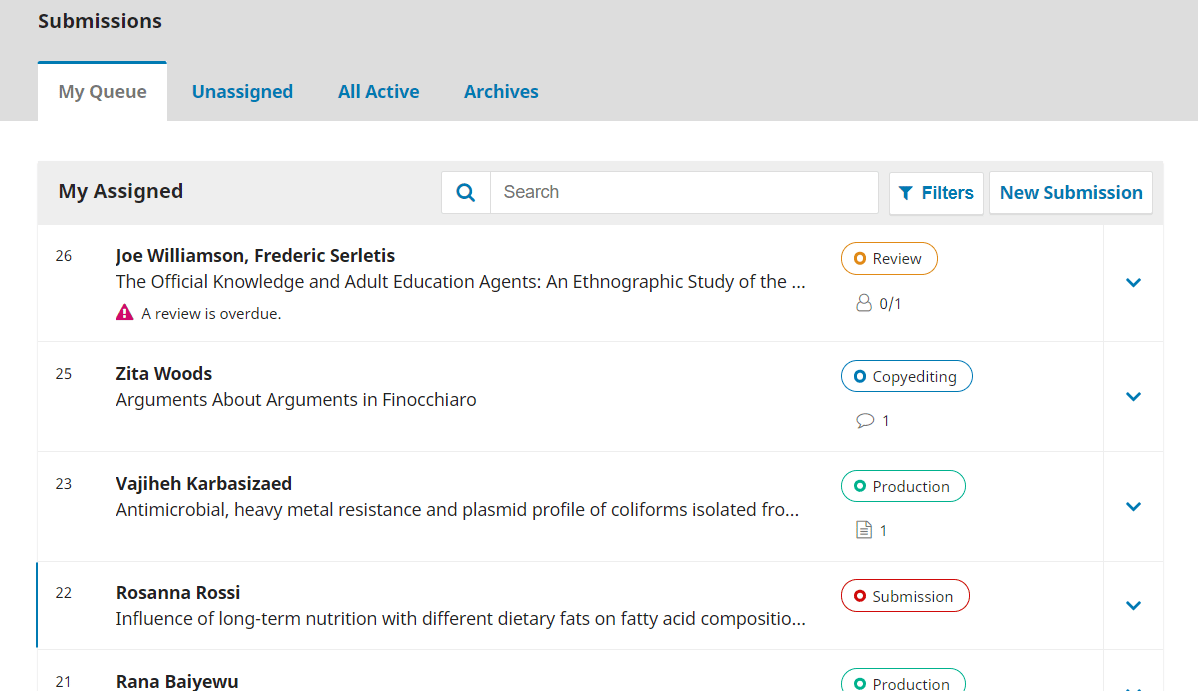Switch to the Unassigned tab
This screenshot has height=691, width=1198.
pos(242,92)
